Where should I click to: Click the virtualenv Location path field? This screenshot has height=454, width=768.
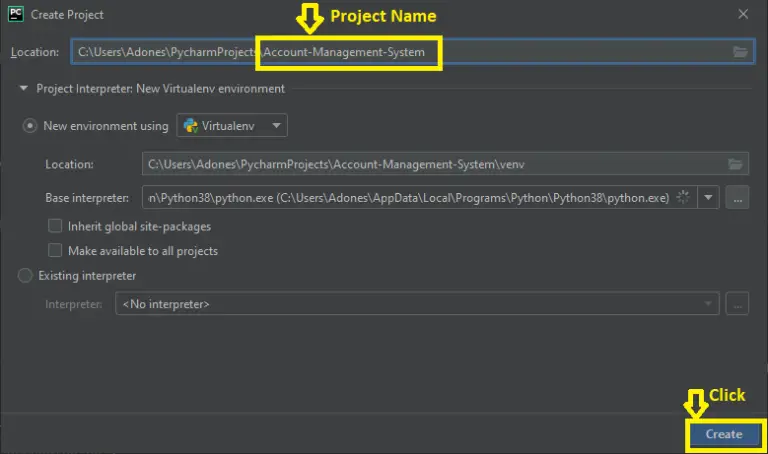click(445, 164)
